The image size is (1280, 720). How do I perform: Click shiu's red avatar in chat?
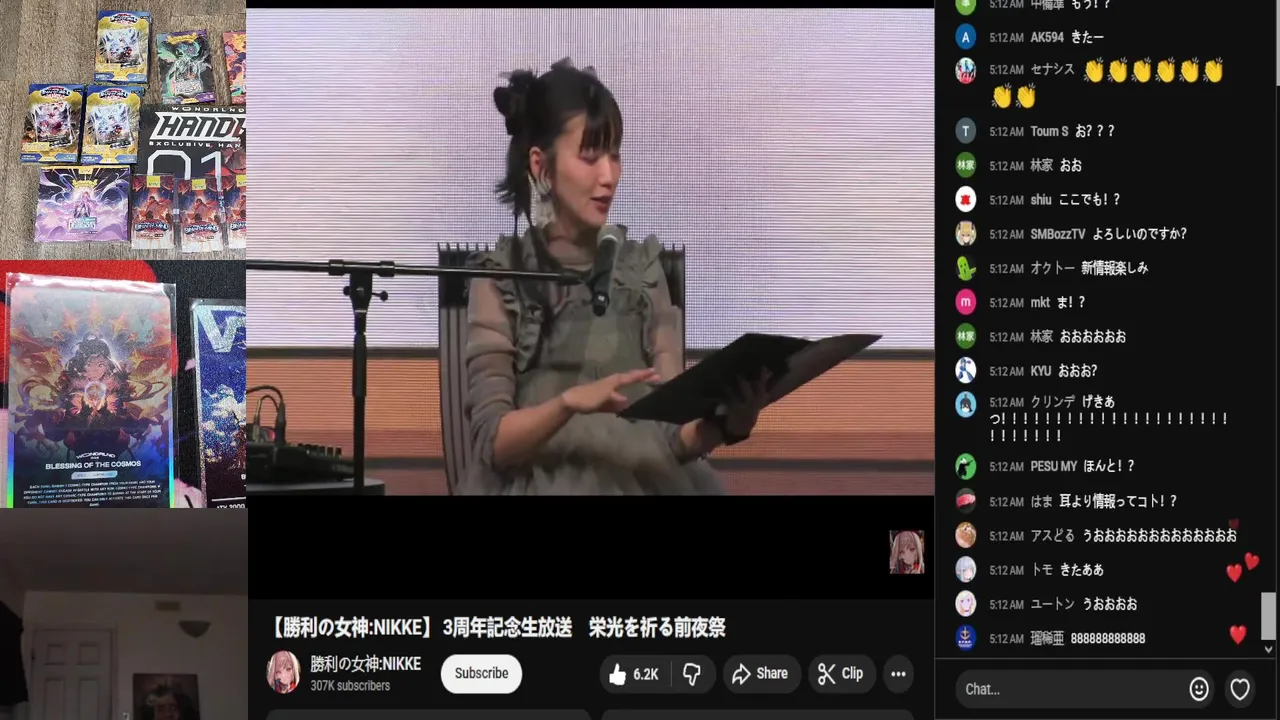pos(965,200)
